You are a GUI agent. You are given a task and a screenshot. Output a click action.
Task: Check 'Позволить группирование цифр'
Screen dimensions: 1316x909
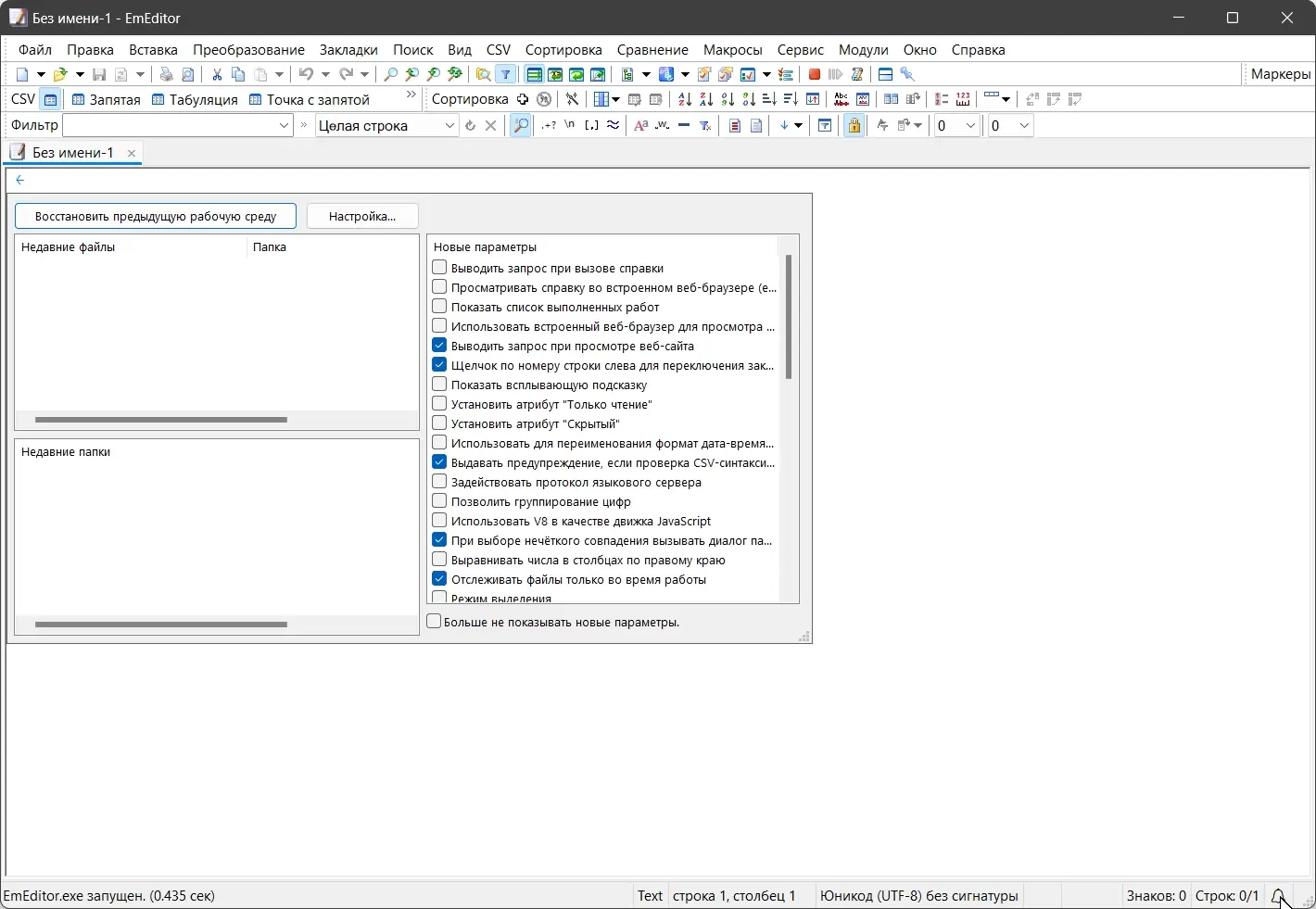[439, 501]
